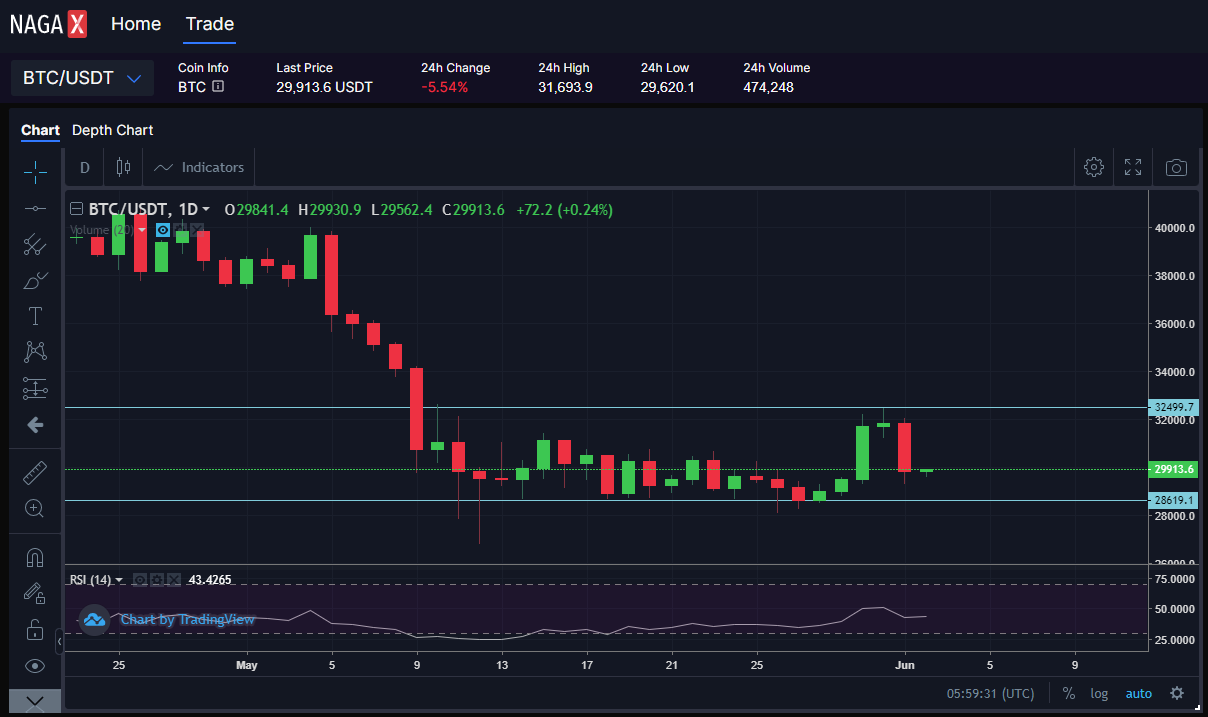The height and width of the screenshot is (717, 1208).
Task: Select the ruler measure tool
Action: (35, 472)
